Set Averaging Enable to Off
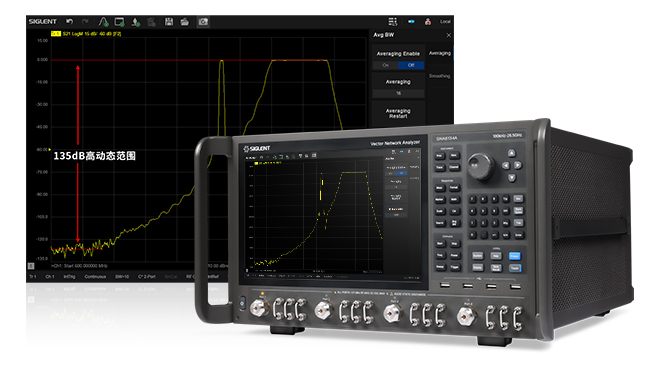This screenshot has width=650, height=380. tap(411, 65)
